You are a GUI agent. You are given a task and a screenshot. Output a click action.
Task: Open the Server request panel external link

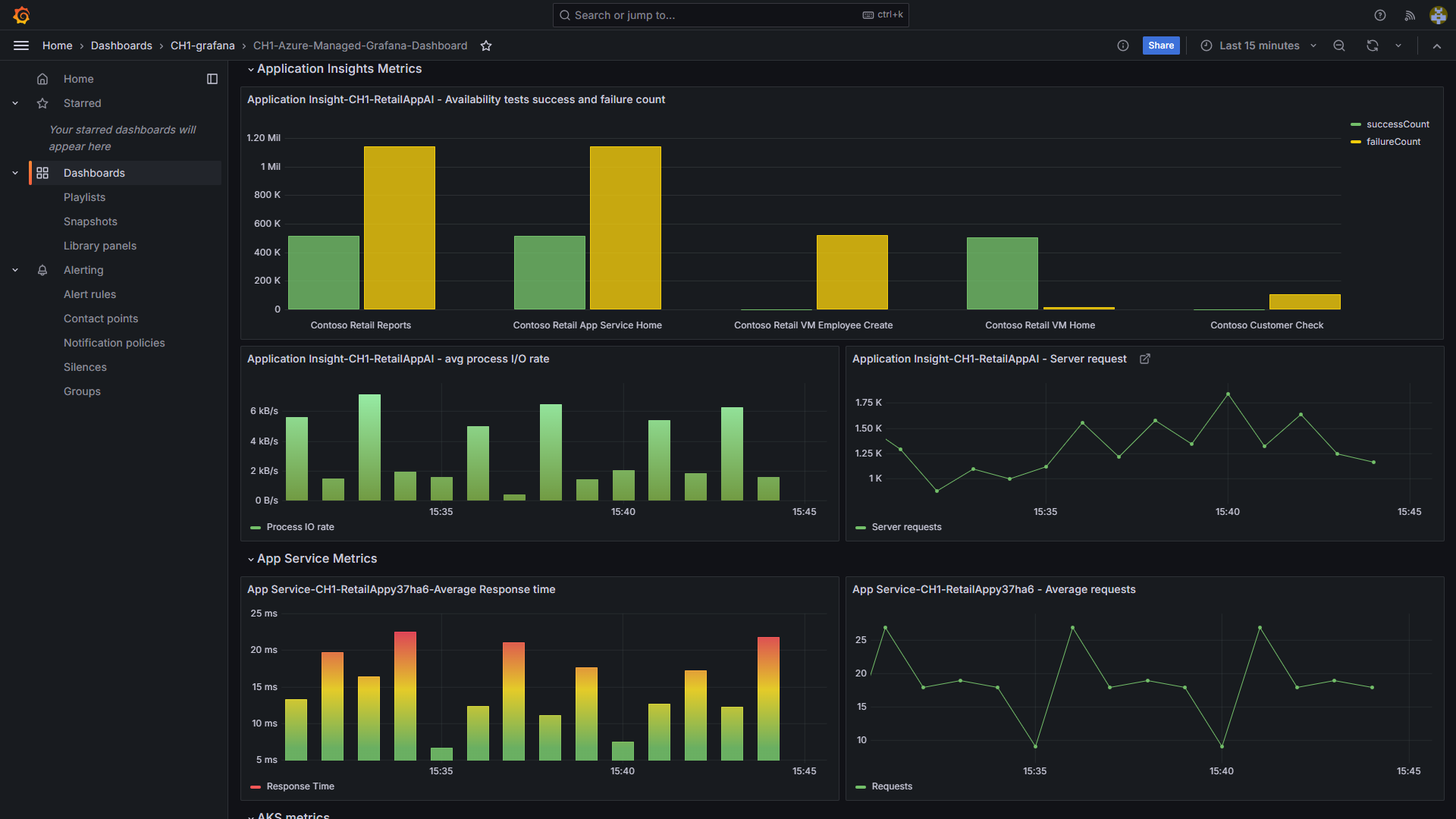(1145, 359)
